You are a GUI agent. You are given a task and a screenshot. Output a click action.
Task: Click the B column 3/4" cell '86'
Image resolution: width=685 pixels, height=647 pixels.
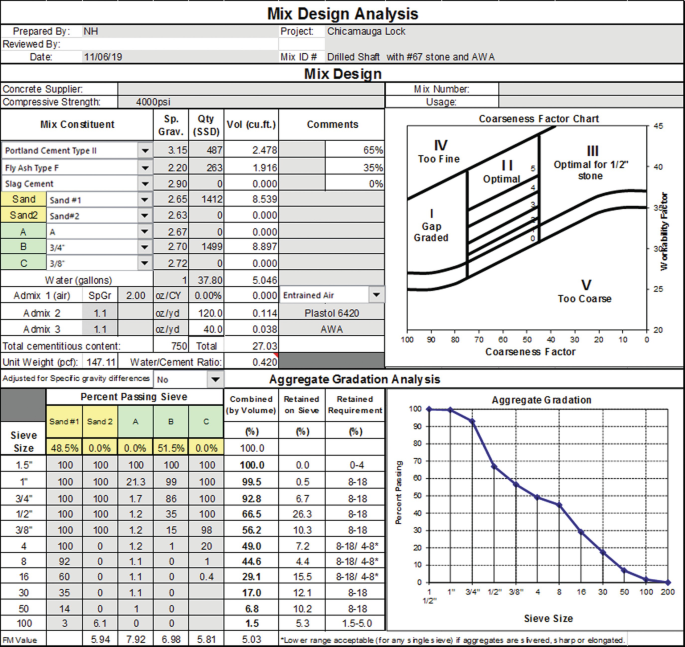[171, 498]
